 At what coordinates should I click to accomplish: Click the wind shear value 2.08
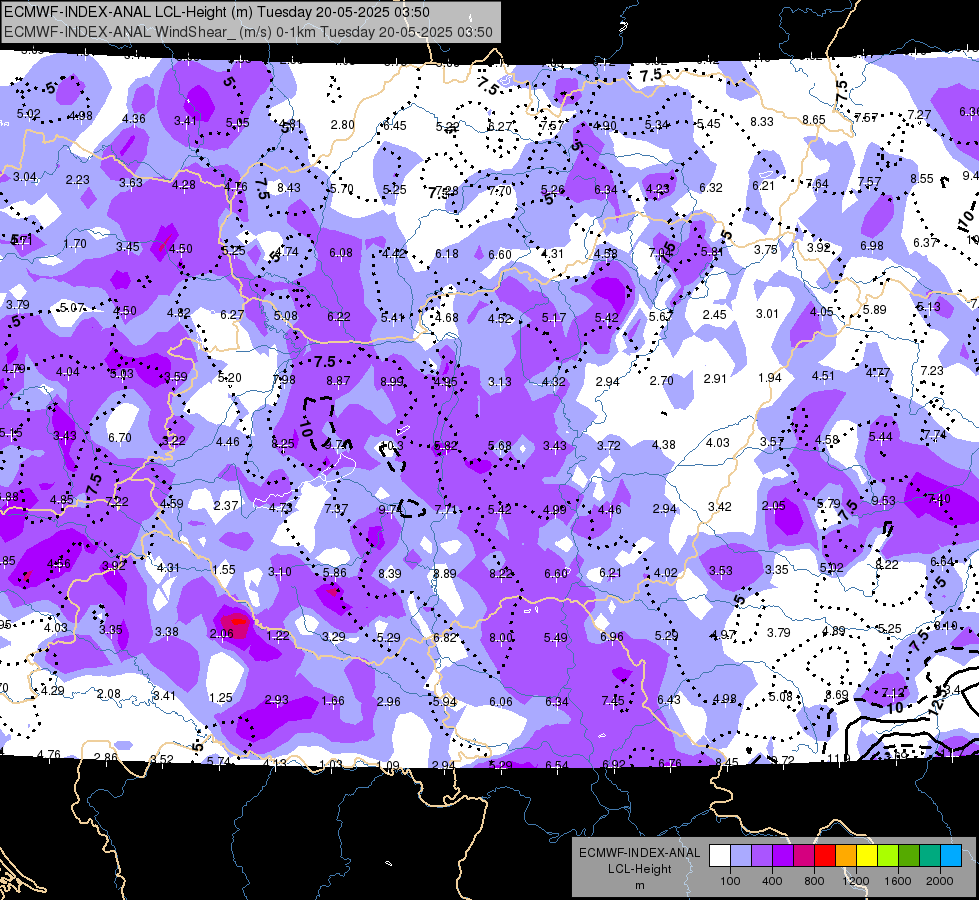point(109,693)
